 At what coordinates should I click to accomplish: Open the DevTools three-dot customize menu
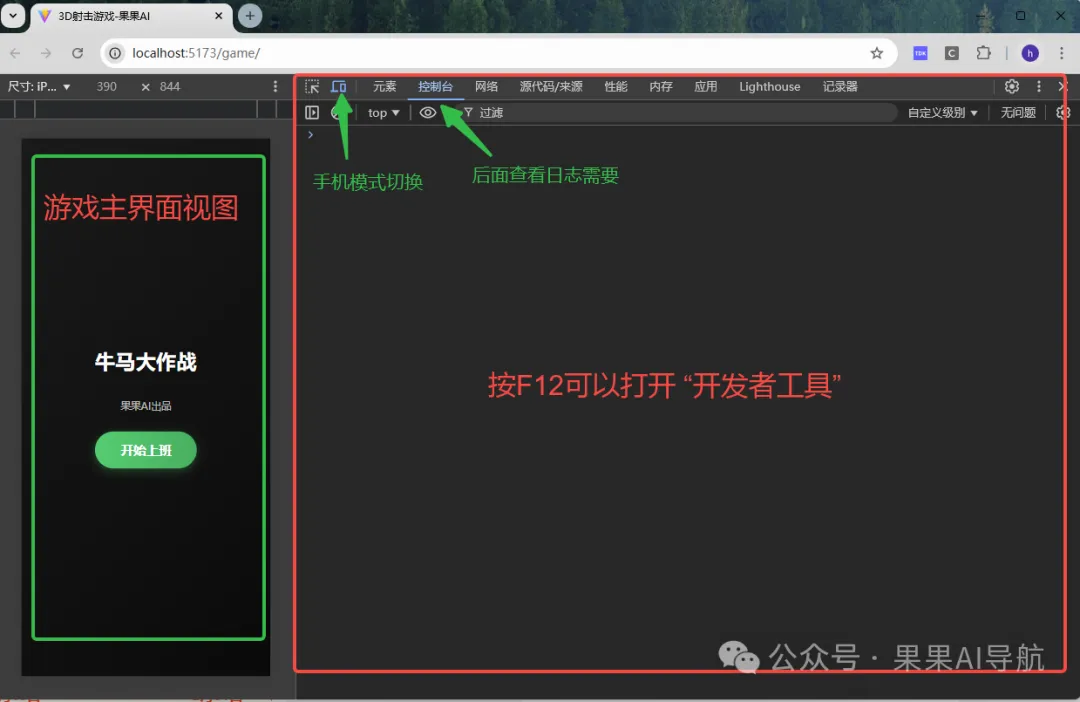(1039, 87)
